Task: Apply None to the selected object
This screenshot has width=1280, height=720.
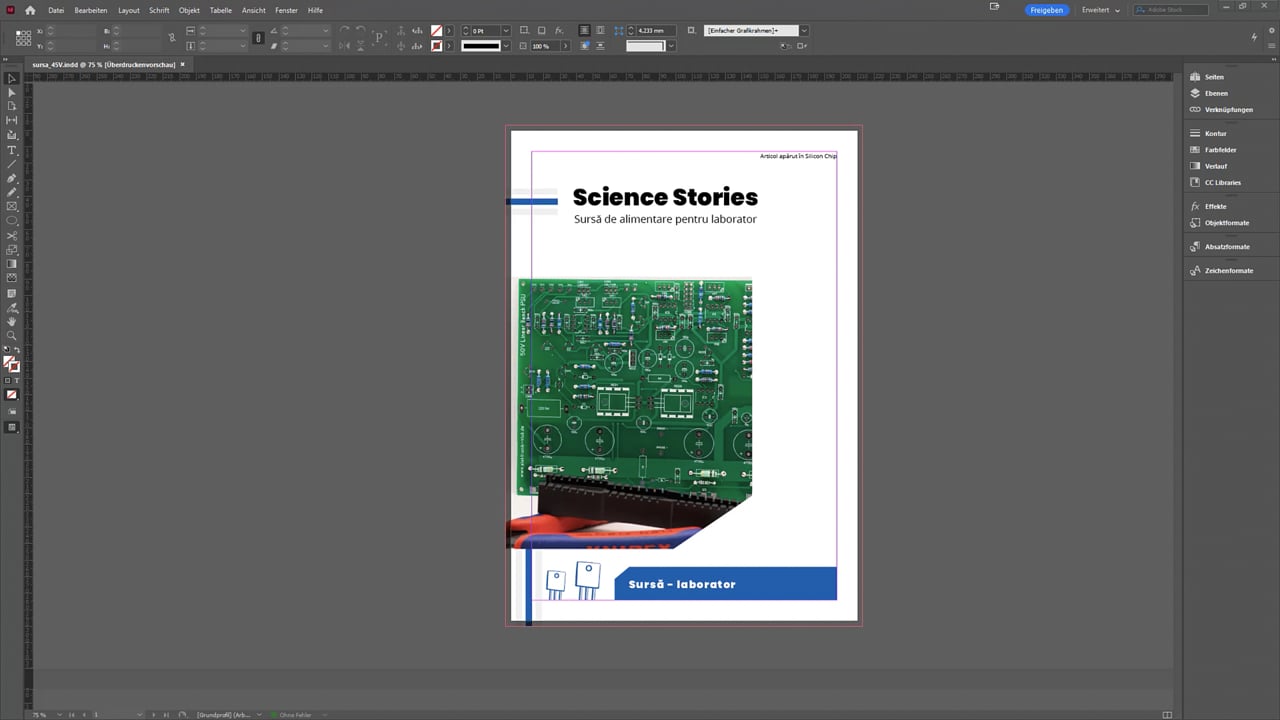Action: 12,395
